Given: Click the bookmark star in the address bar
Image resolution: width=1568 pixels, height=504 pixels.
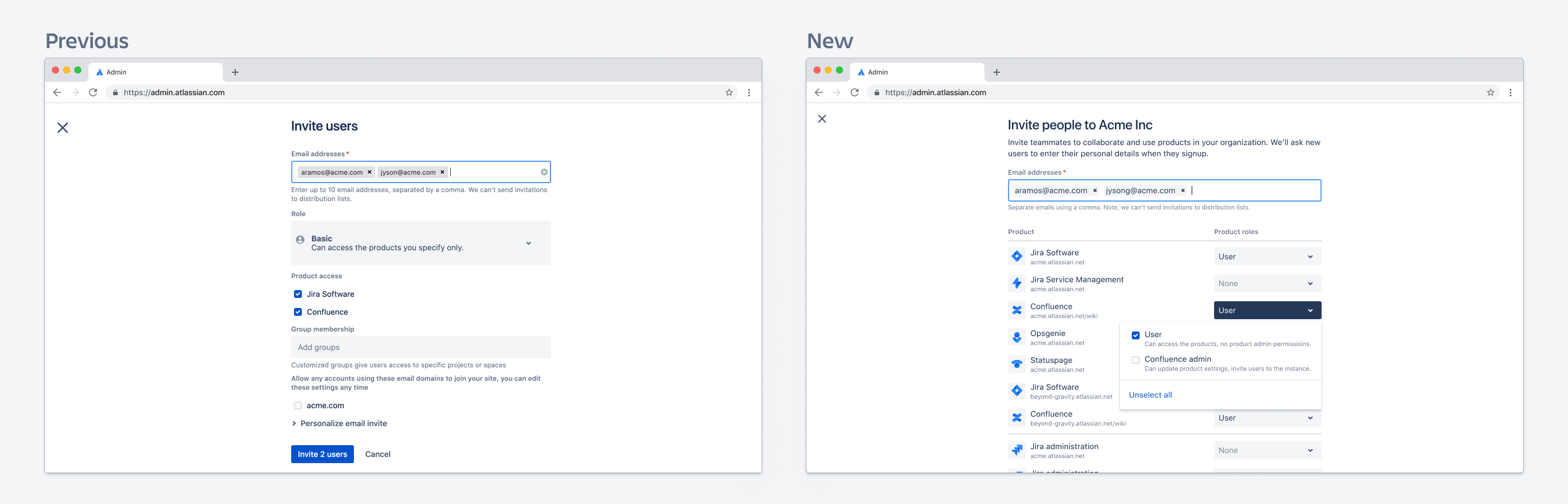Looking at the screenshot, I should pos(728,92).
